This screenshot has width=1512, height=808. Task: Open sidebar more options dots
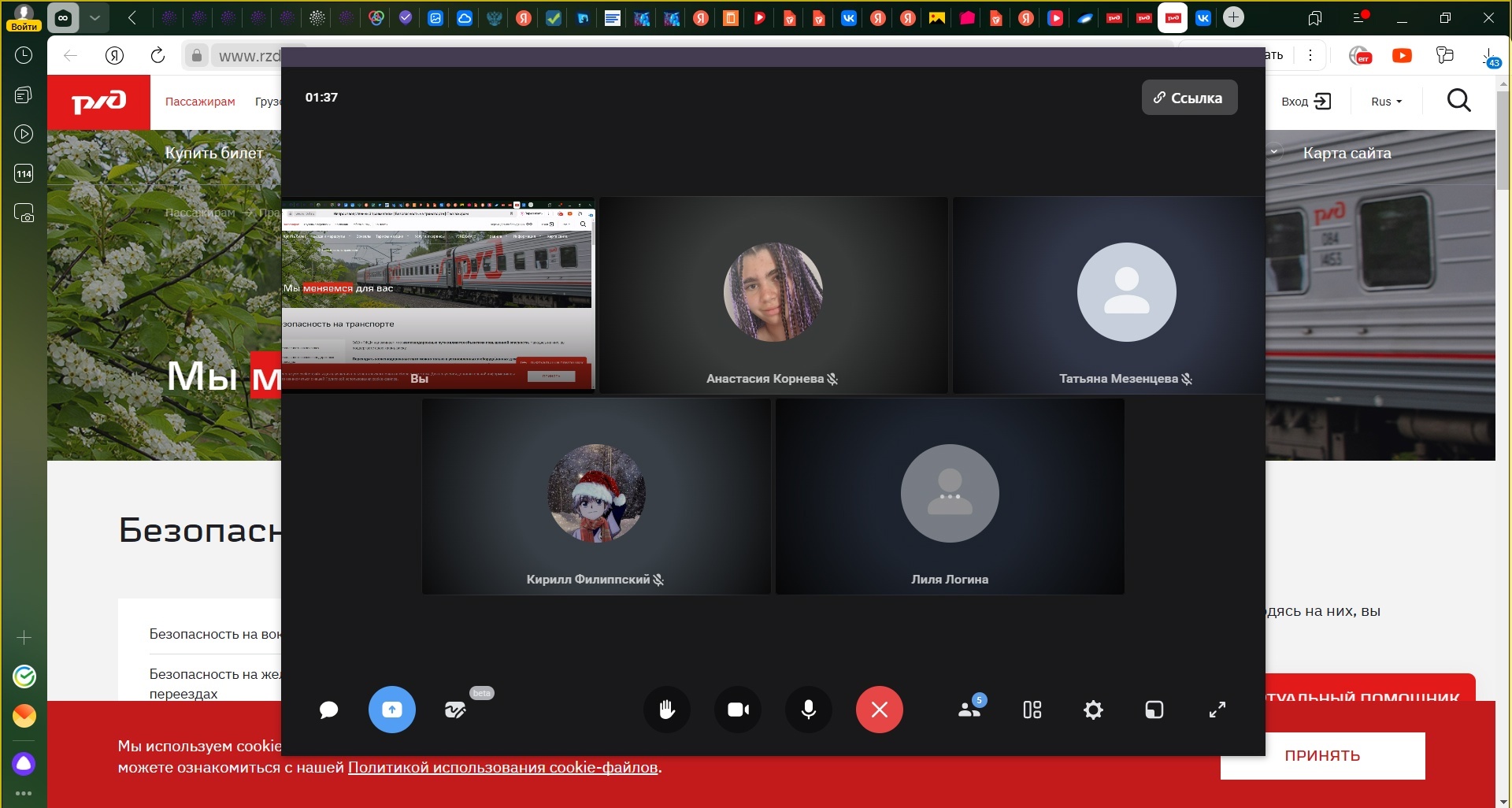point(24,793)
